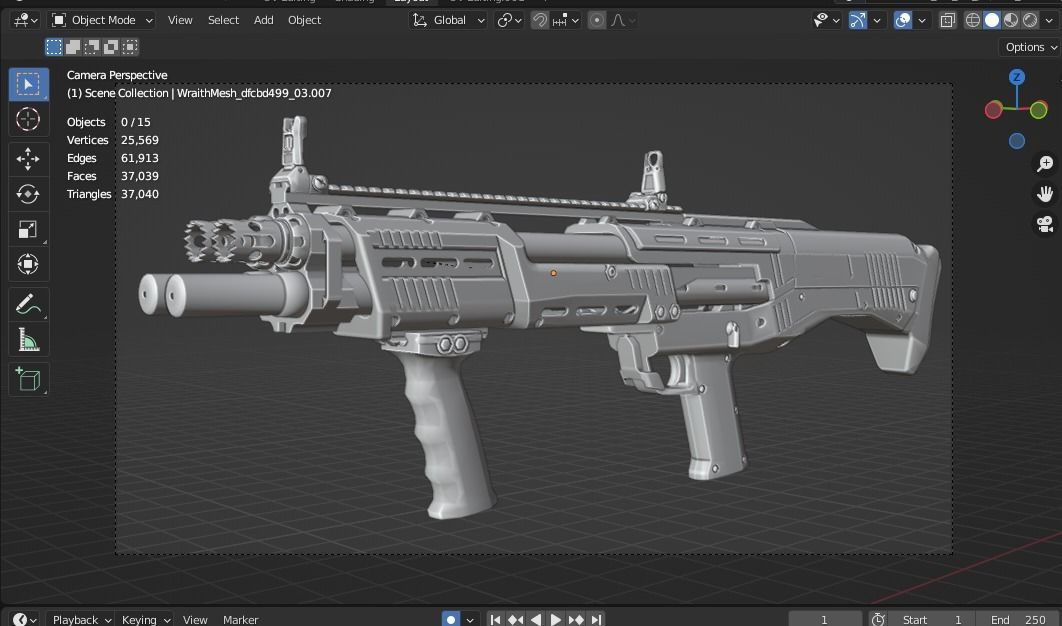Open auto keyframing options dropdown
1062x626 pixels.
tap(469, 619)
